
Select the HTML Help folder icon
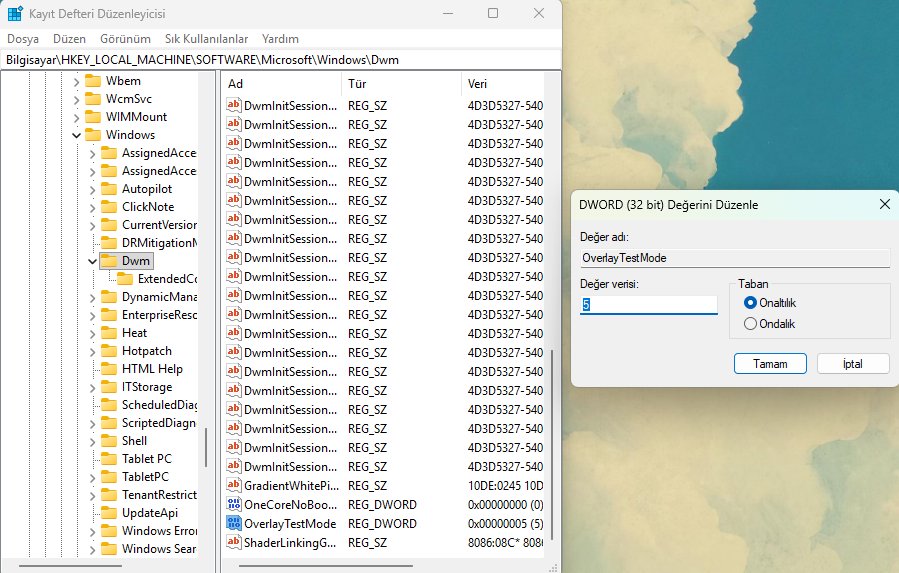[109, 369]
